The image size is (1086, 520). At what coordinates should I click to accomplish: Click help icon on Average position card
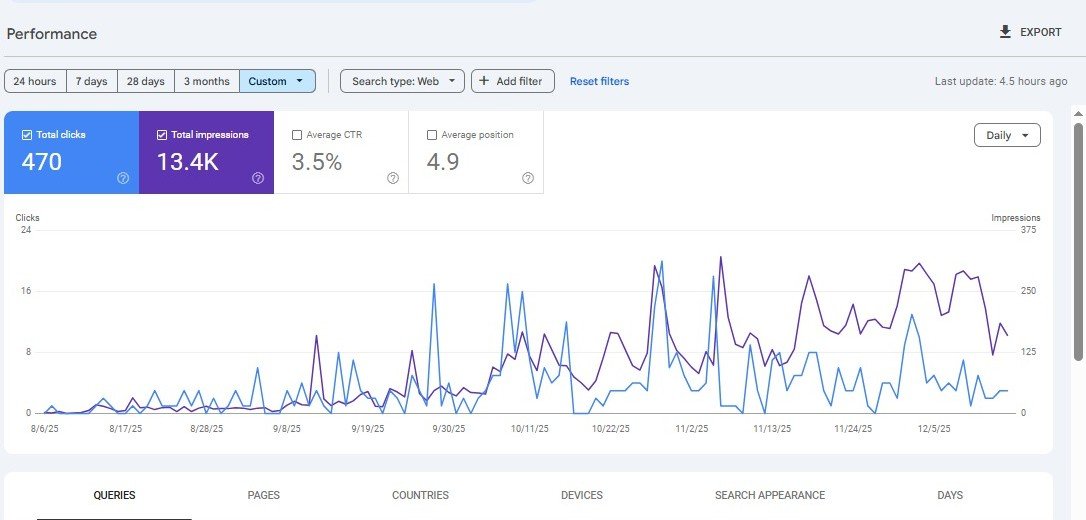coord(528,178)
